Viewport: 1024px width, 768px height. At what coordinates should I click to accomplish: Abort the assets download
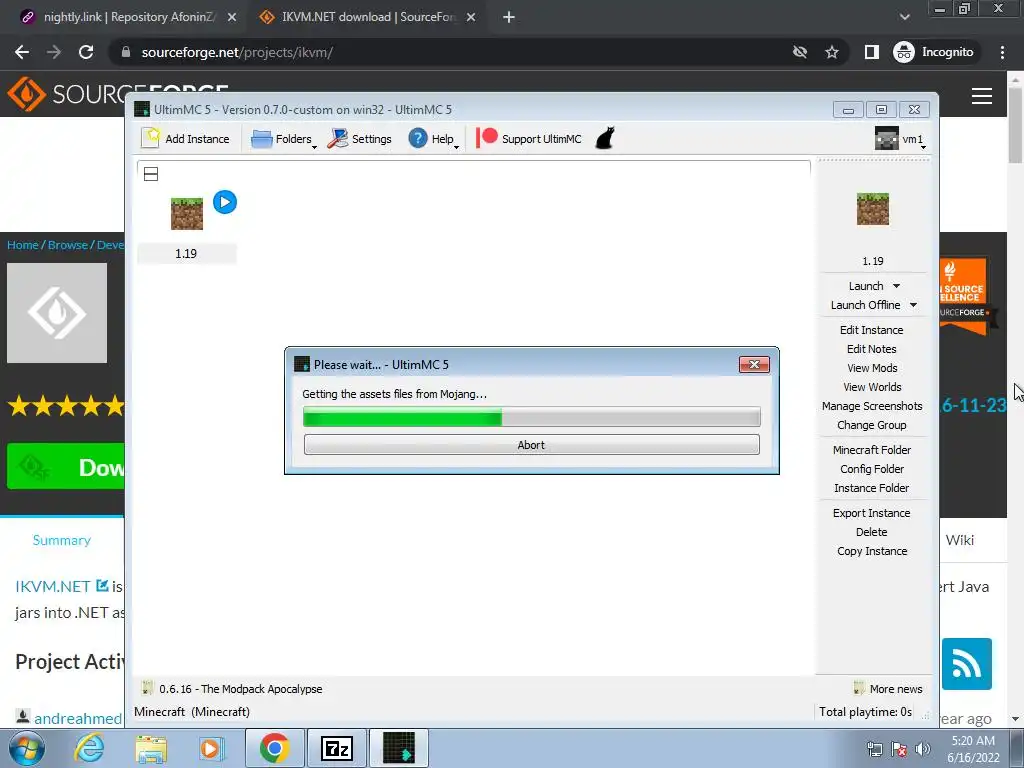532,445
